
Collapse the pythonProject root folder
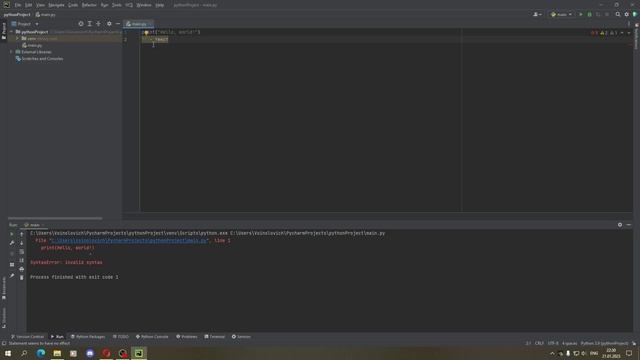[x=12, y=32]
